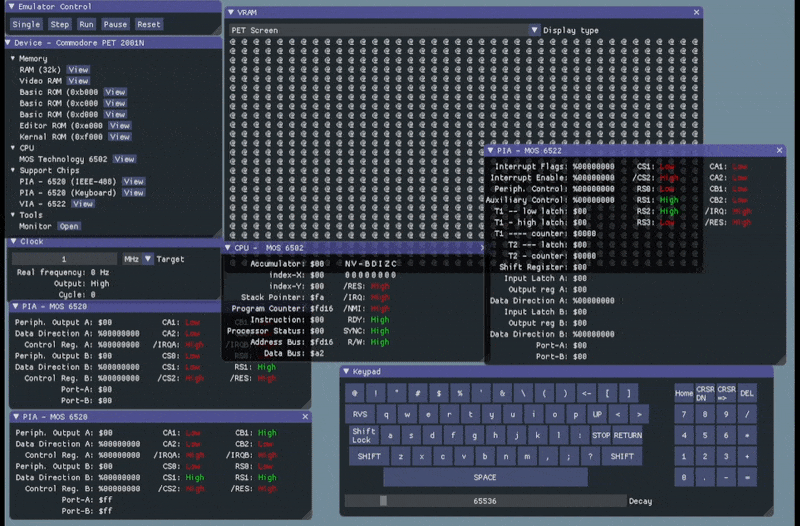The width and height of the screenshot is (800, 526).
Task: Collapse the Tools tree section
Action: (x=13, y=214)
